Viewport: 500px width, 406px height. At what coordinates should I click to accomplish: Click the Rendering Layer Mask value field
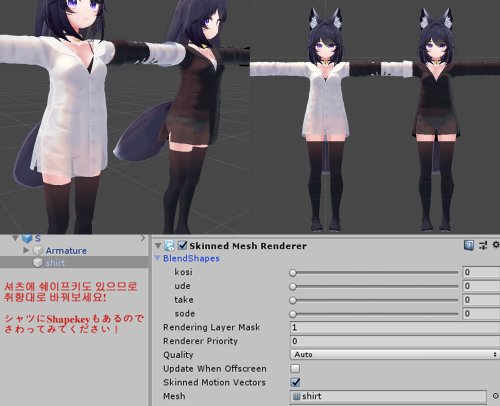[x=395, y=327]
